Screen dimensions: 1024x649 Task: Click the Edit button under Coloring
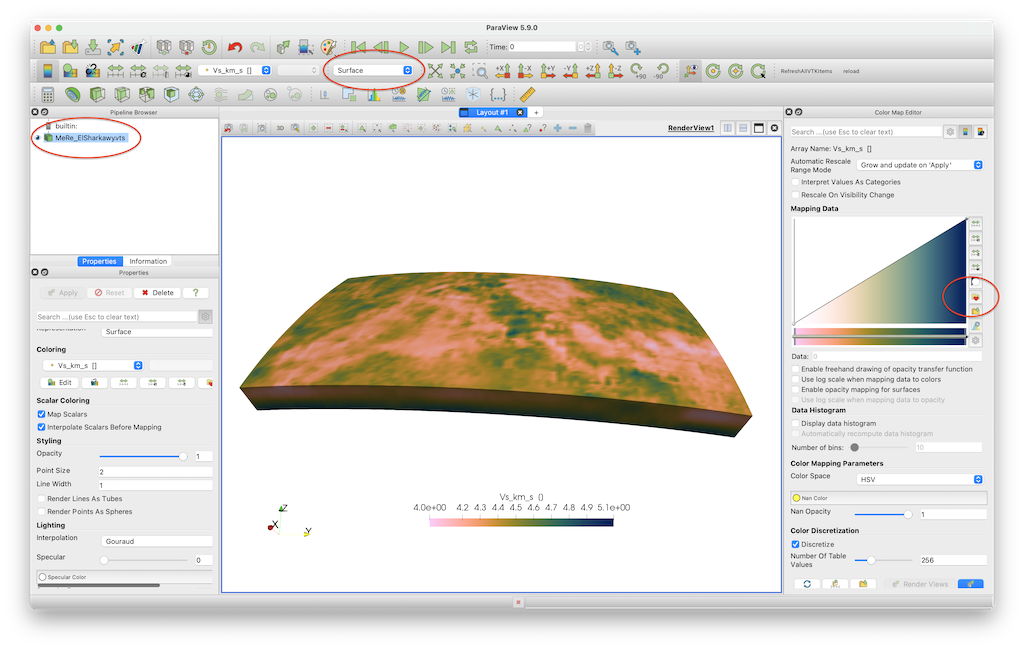(x=58, y=382)
